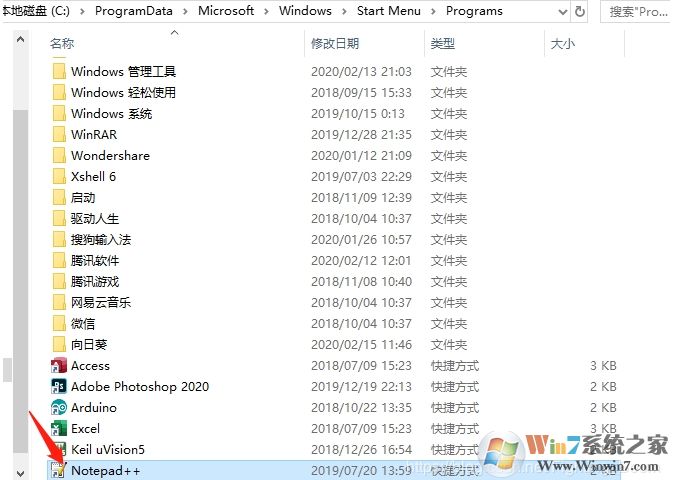Image resolution: width=675 pixels, height=480 pixels.
Task: Select the 搜狗输入法 folder icon
Action: [x=59, y=239]
